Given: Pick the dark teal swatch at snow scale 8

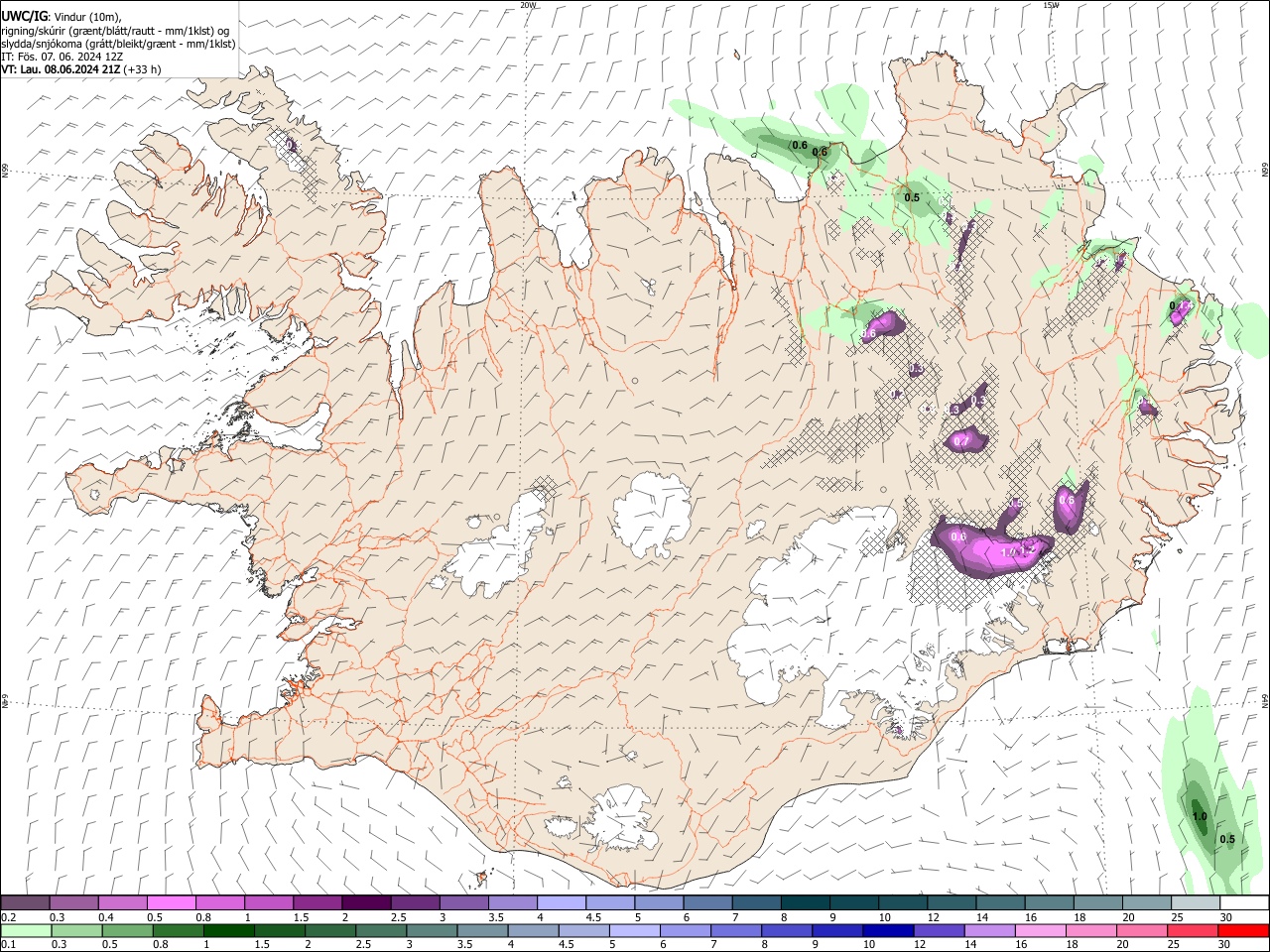Looking at the screenshot, I should (x=805, y=902).
